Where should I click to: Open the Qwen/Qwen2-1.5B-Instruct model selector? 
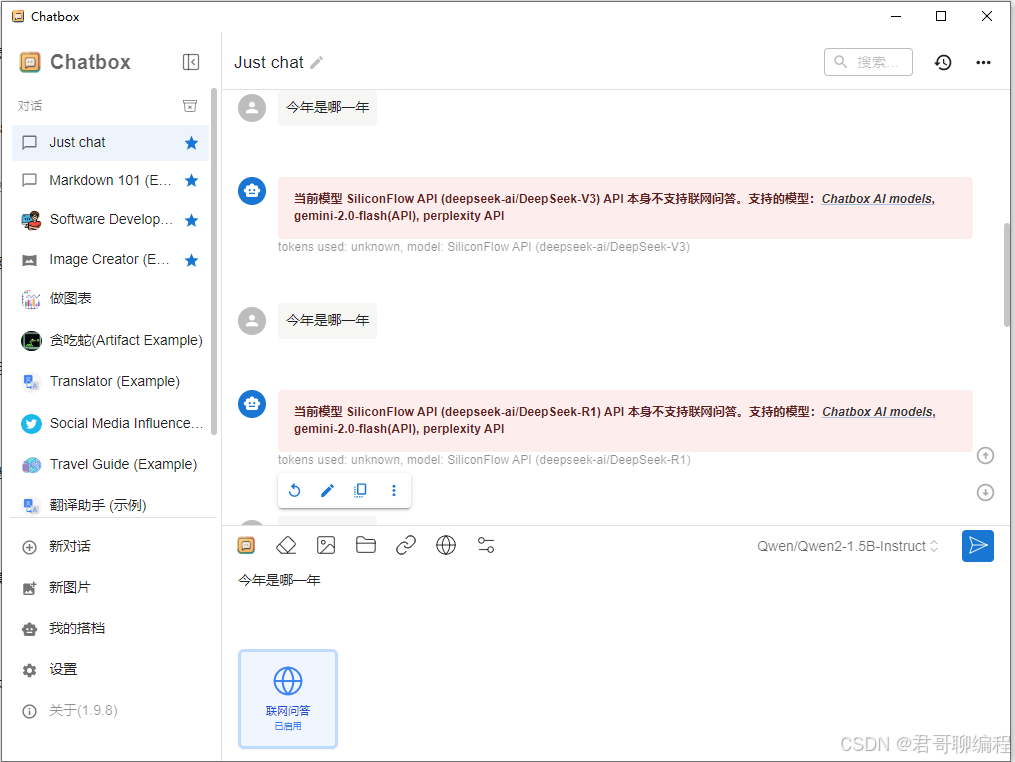click(x=847, y=546)
